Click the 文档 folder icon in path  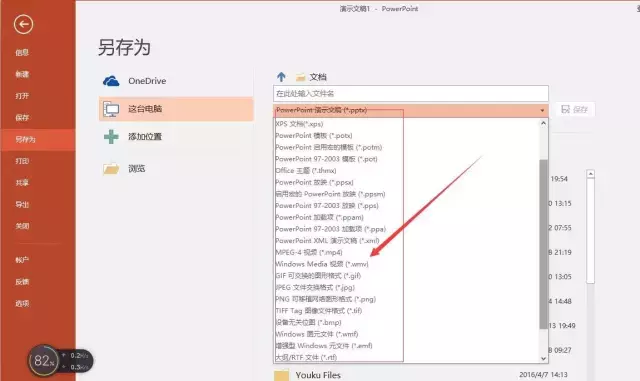301,77
